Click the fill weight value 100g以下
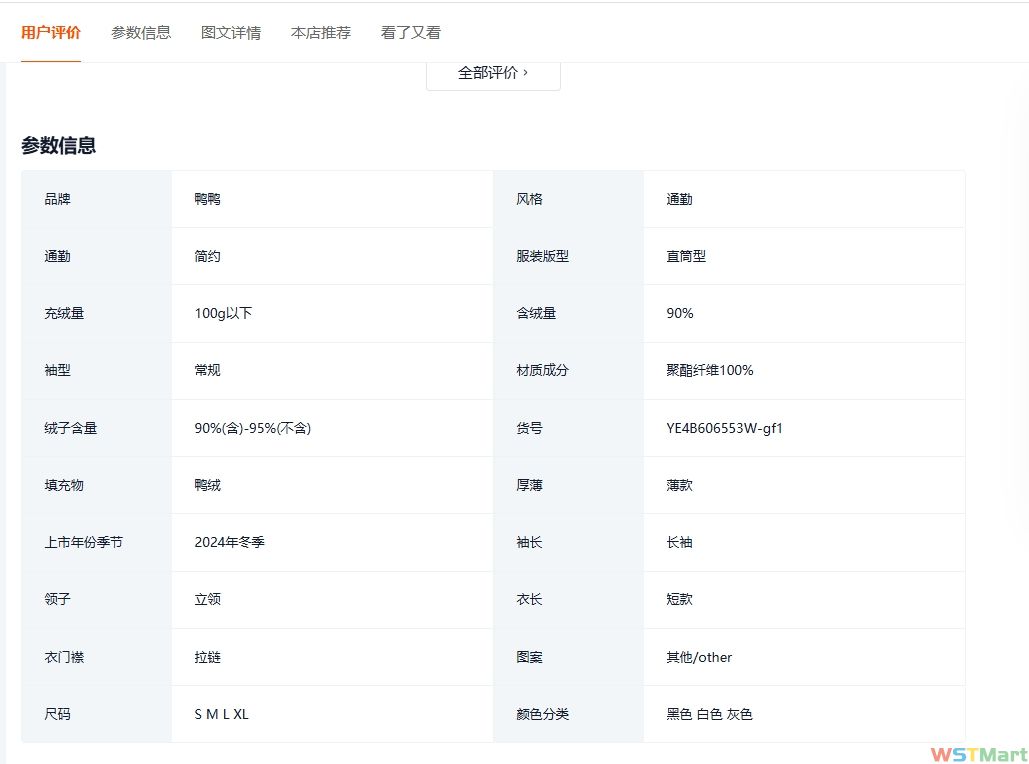 pyautogui.click(x=223, y=313)
